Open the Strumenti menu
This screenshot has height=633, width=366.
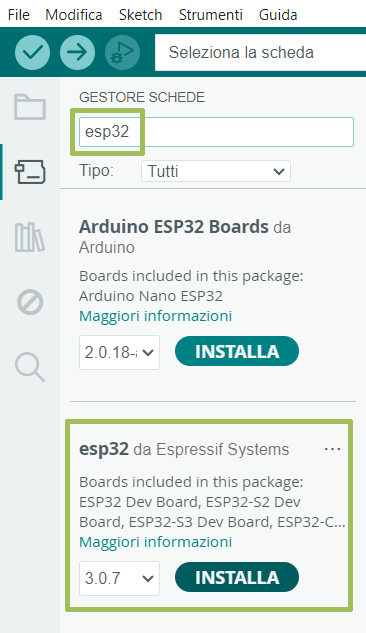[x=211, y=15]
